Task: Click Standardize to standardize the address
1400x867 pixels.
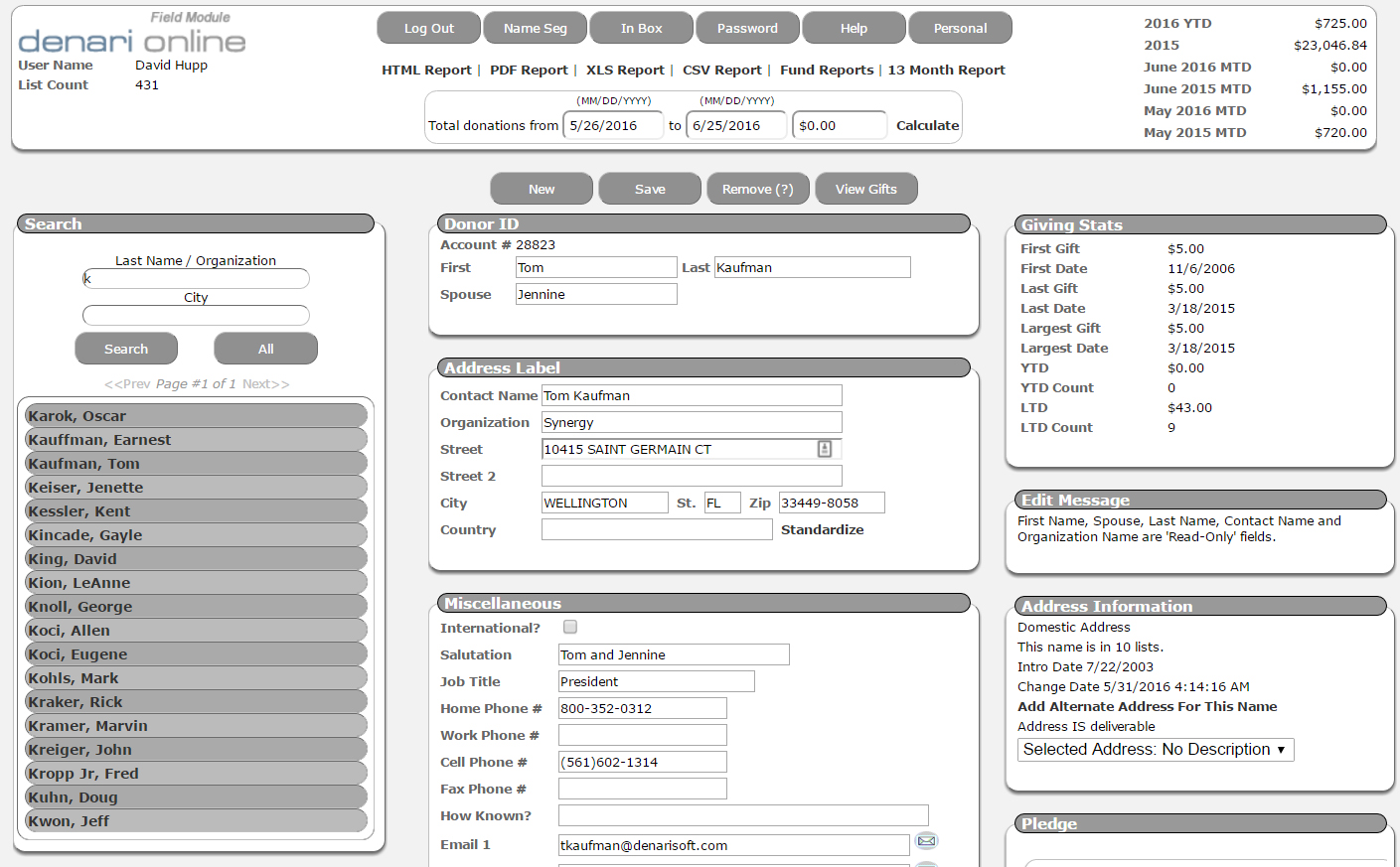Action: click(x=823, y=529)
